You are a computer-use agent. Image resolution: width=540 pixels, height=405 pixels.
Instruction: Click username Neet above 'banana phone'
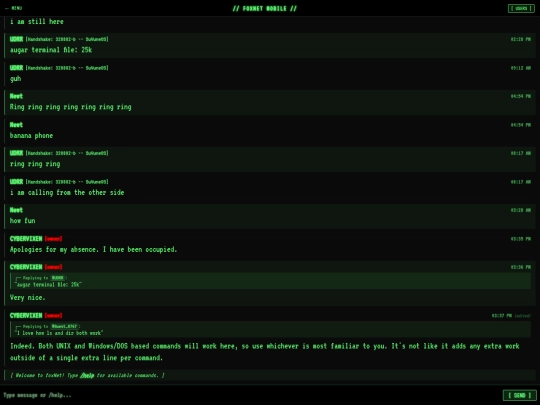16,125
